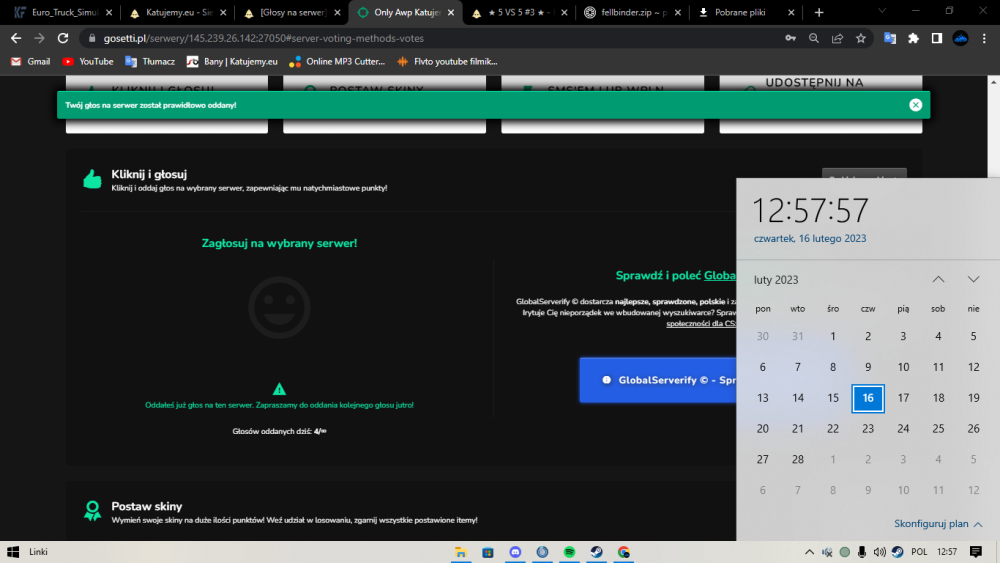1000x563 pixels.
Task: Click the Linki taskbar toolbar
Action: coord(38,552)
